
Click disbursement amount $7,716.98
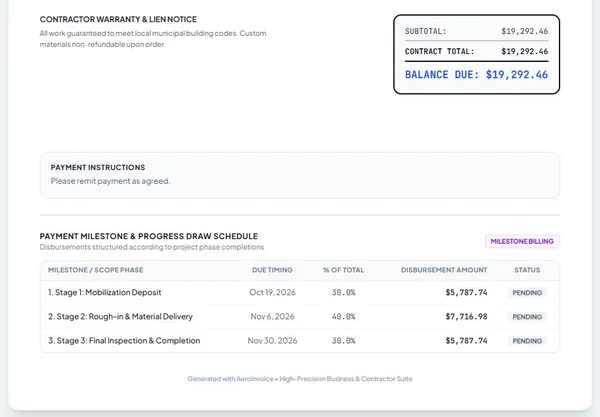[466, 316]
